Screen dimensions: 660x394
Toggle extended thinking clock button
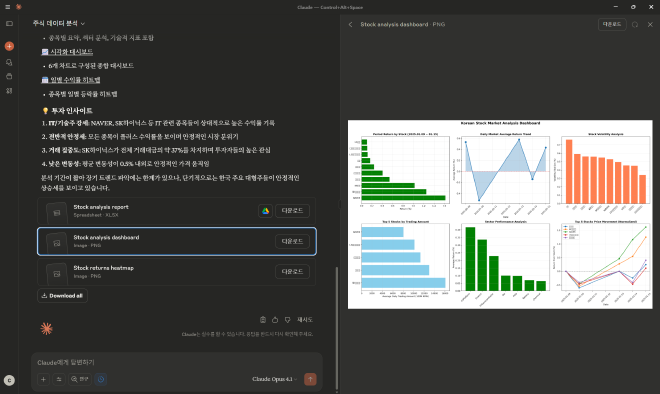(101, 379)
